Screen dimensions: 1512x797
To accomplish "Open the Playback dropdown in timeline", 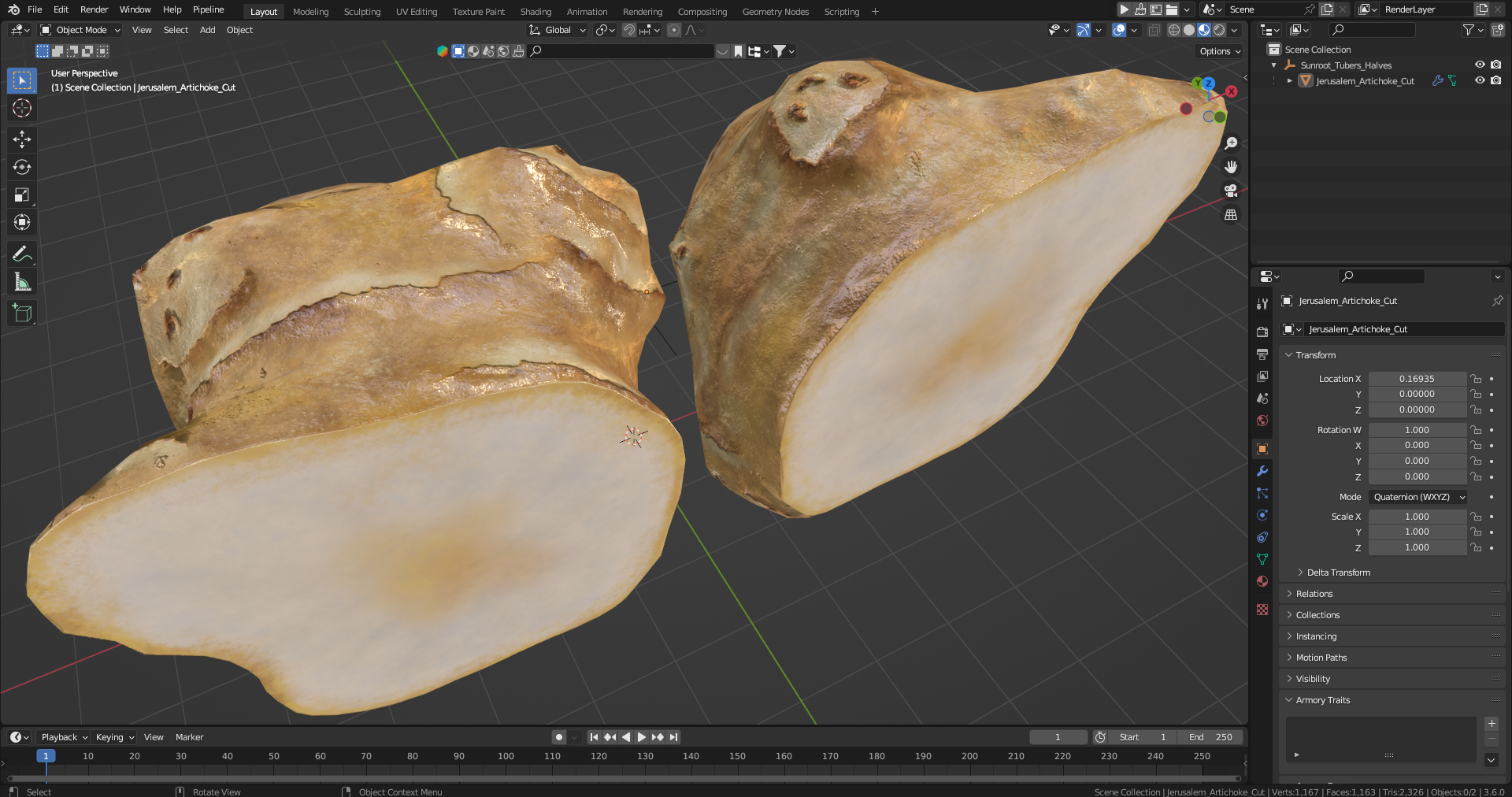I will tap(64, 737).
